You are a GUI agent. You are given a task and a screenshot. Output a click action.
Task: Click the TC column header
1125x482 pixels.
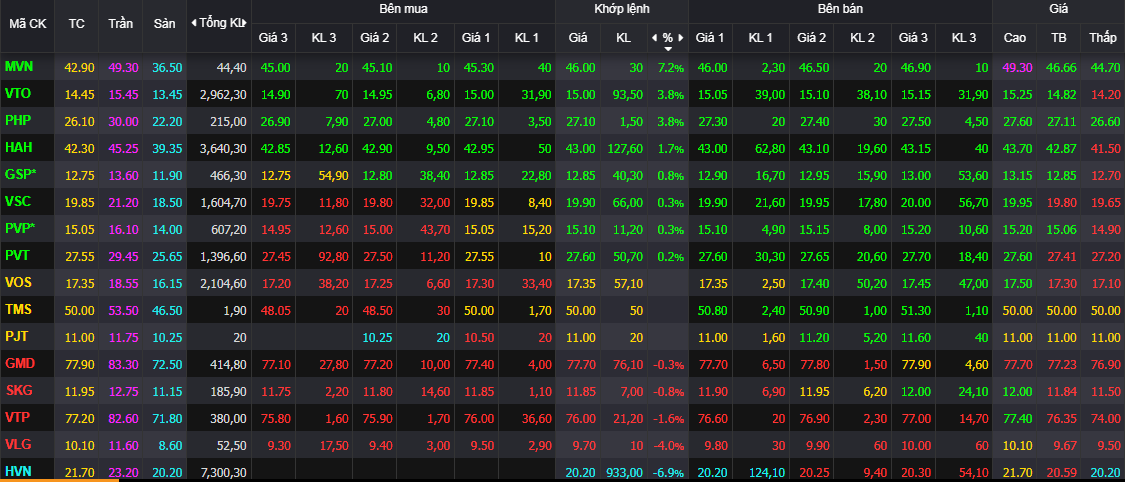[76, 23]
